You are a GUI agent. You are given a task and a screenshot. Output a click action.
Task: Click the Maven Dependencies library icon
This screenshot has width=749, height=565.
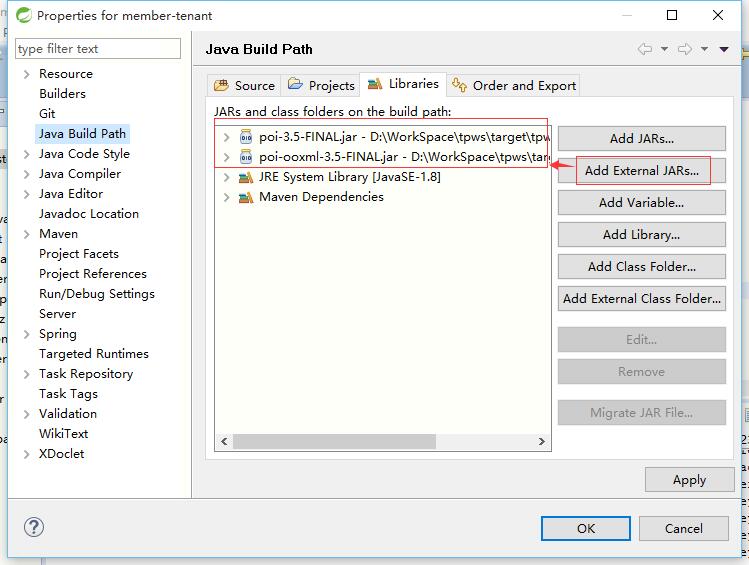tap(246, 197)
